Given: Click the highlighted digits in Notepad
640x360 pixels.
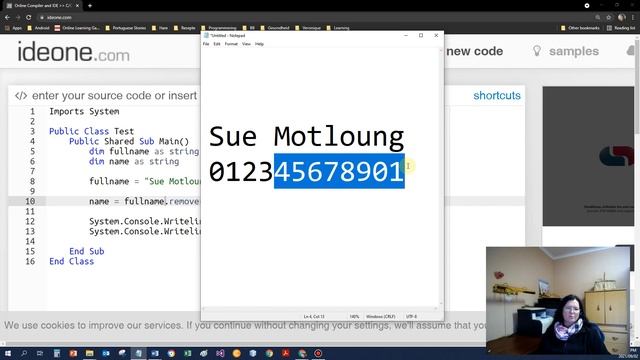Looking at the screenshot, I should (339, 171).
